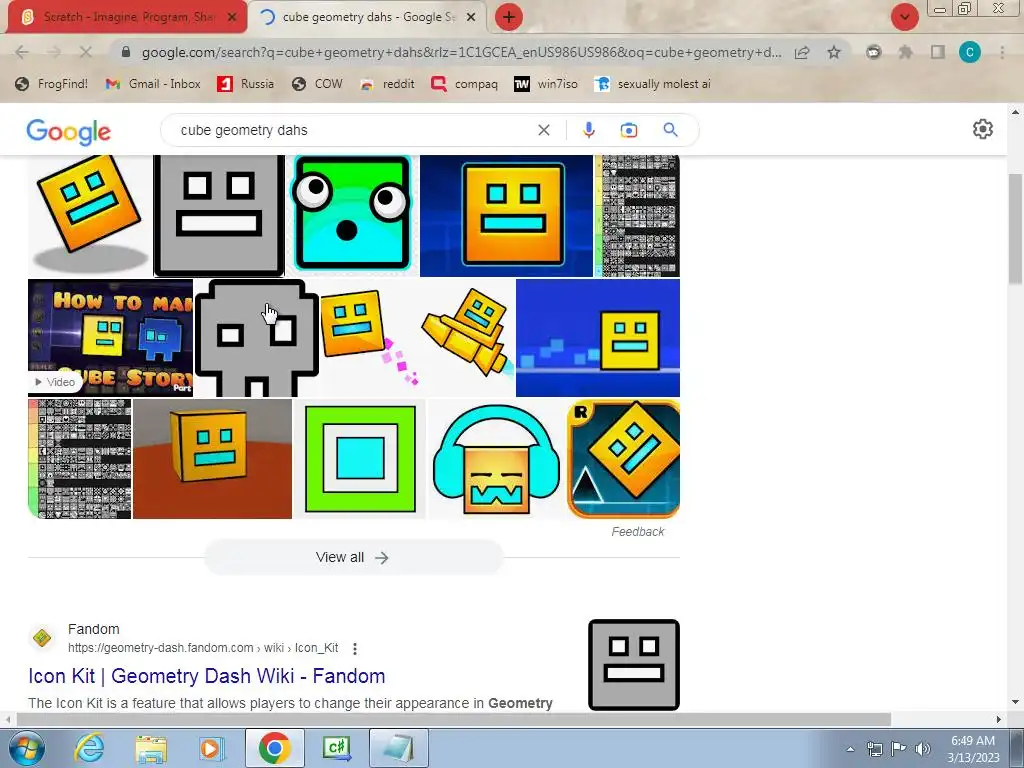Open Chrome's three-dot menu
The image size is (1024, 768).
[1002, 52]
